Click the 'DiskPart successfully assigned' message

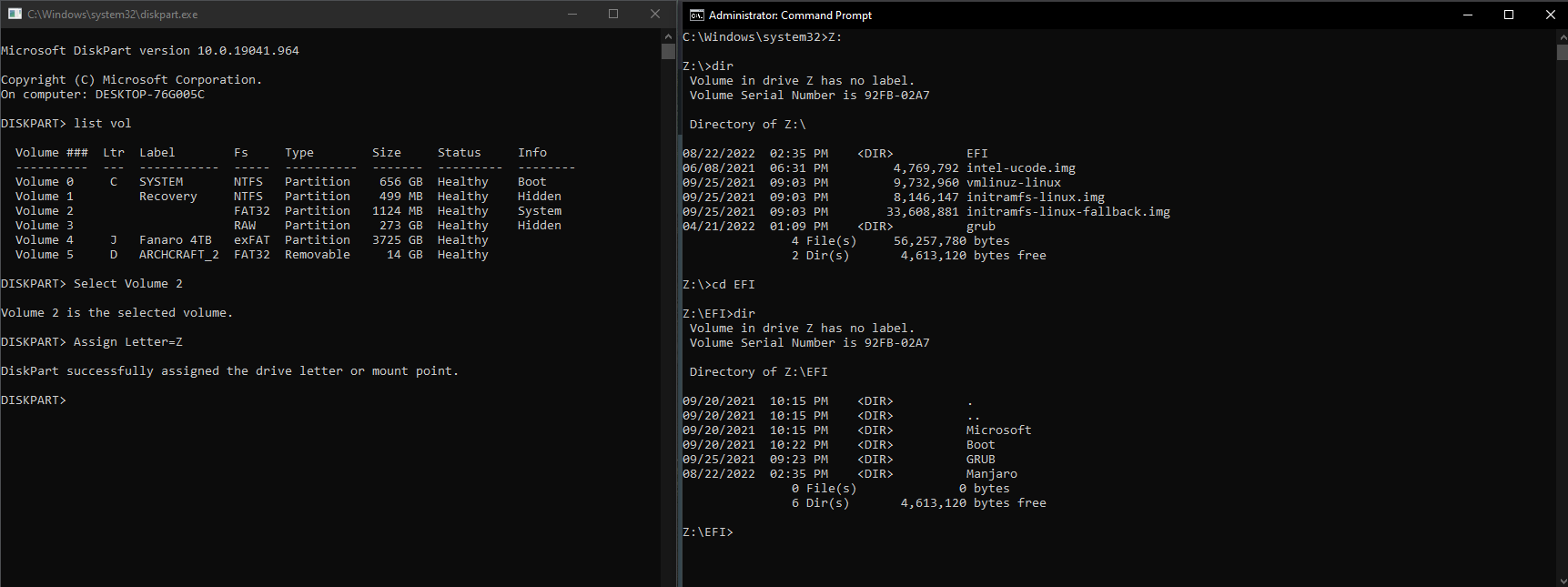230,371
